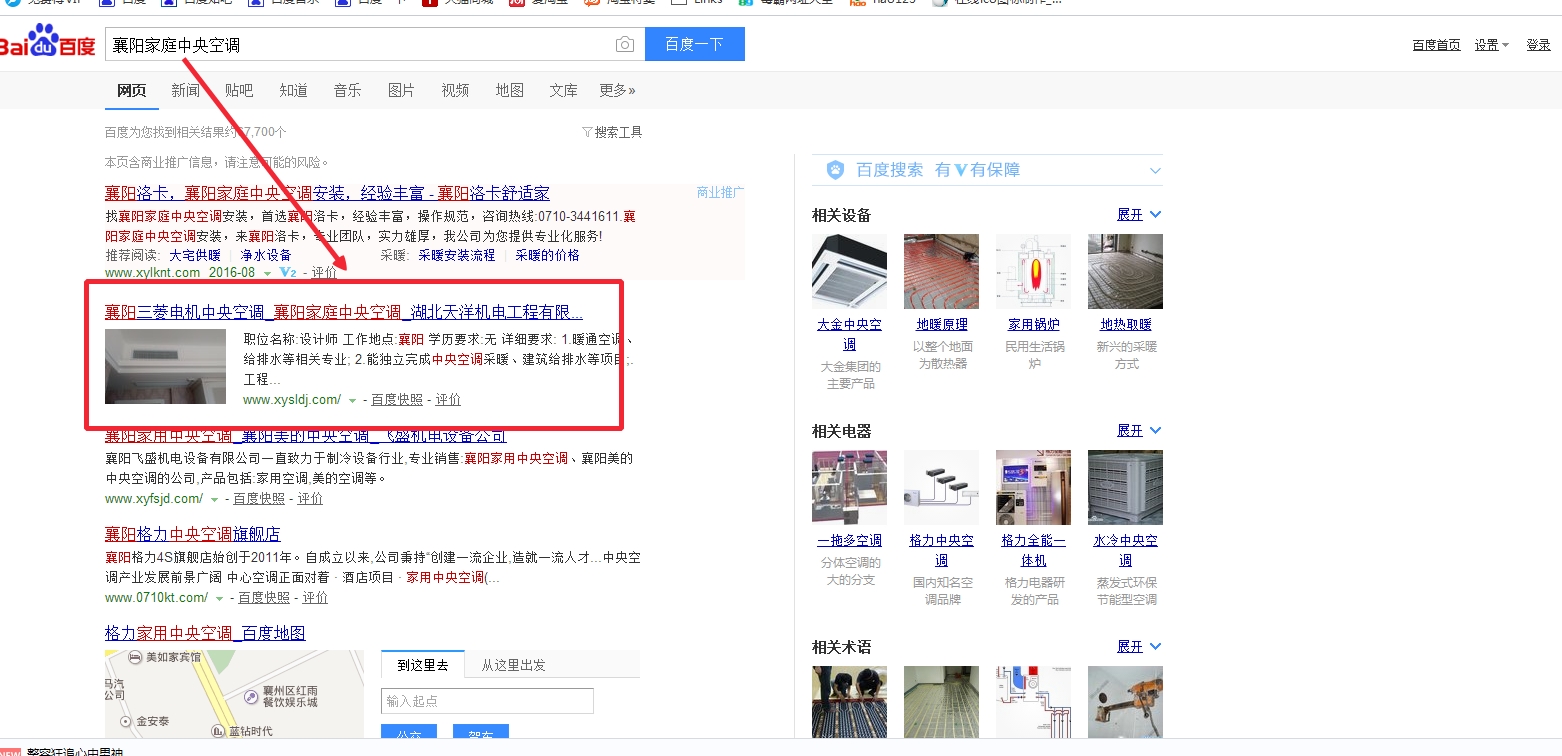
Task: Click the 大宅供暖 recommended link
Action: 194,255
